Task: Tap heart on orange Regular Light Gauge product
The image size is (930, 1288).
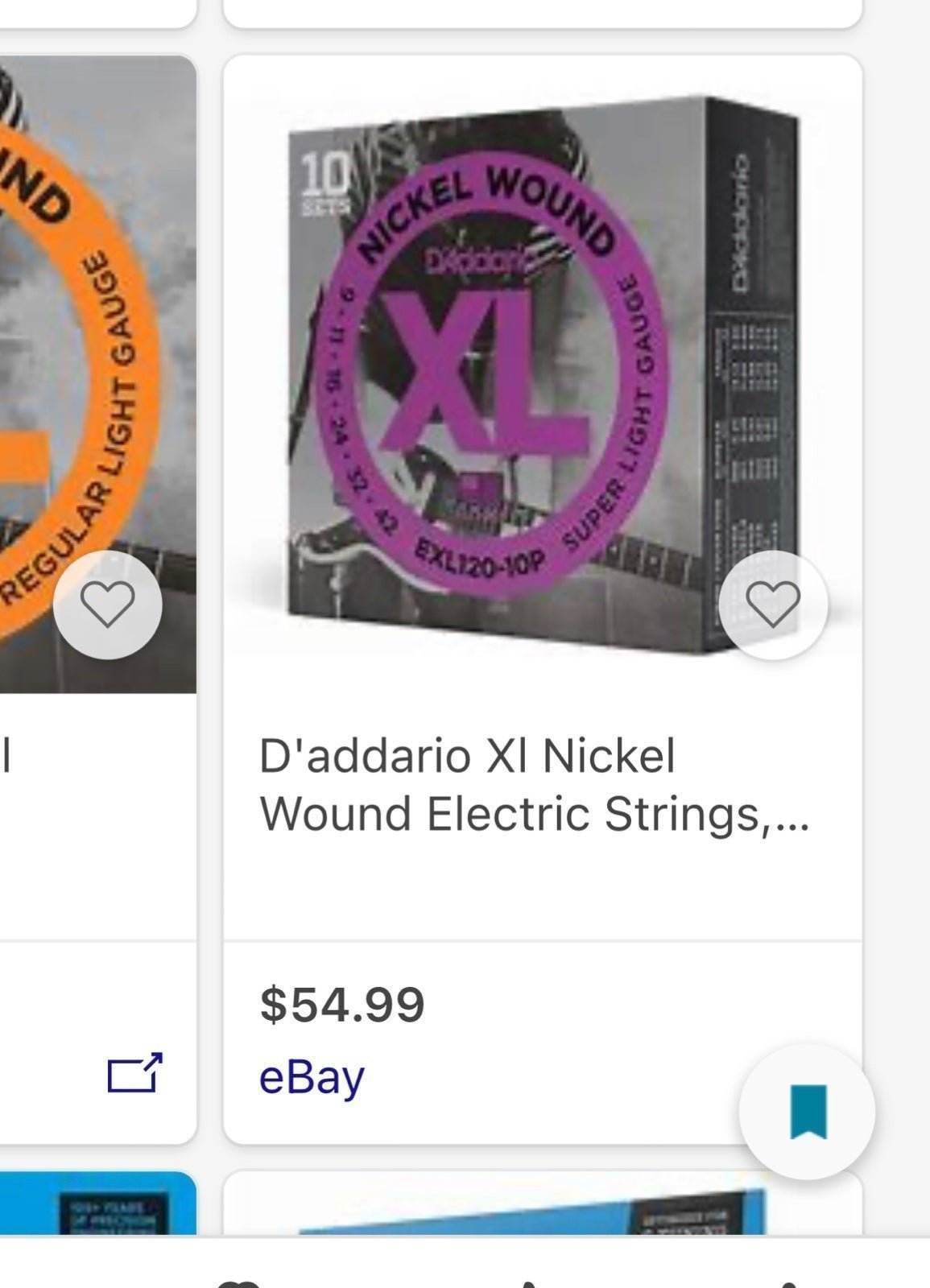Action: tap(108, 605)
